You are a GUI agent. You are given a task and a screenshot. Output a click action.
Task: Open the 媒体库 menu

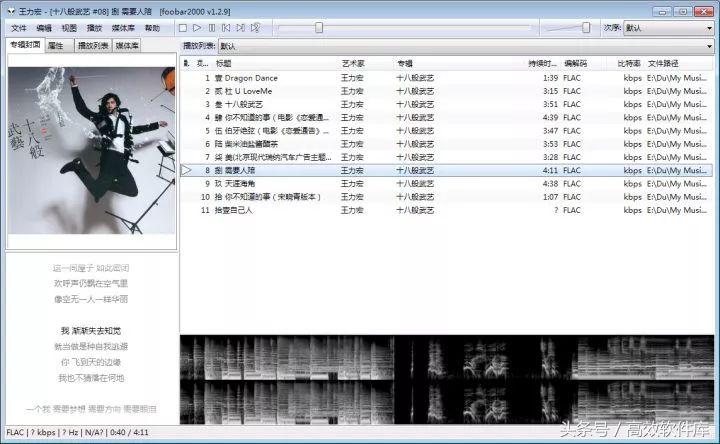coord(123,28)
